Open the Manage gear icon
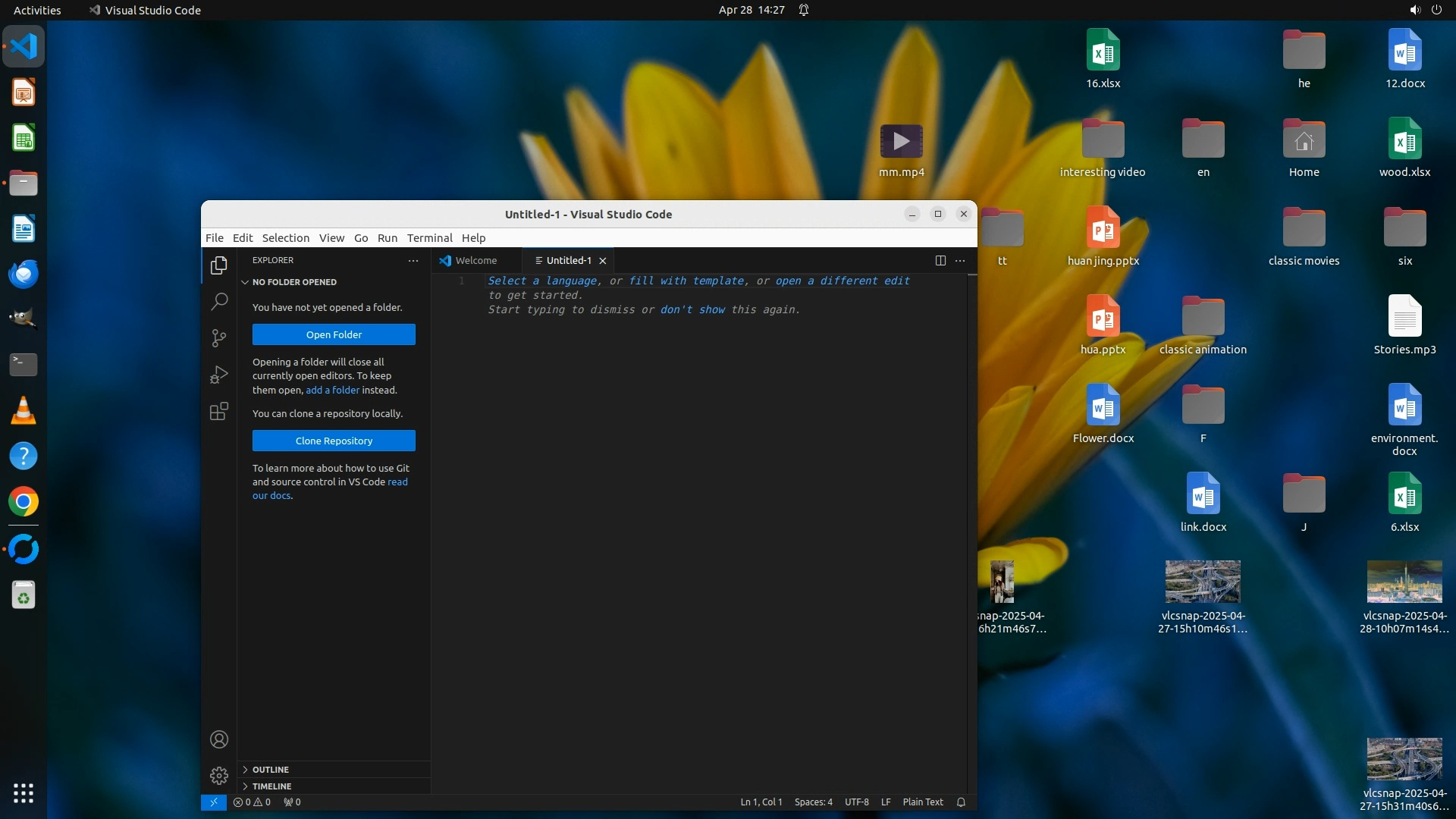 [219, 775]
